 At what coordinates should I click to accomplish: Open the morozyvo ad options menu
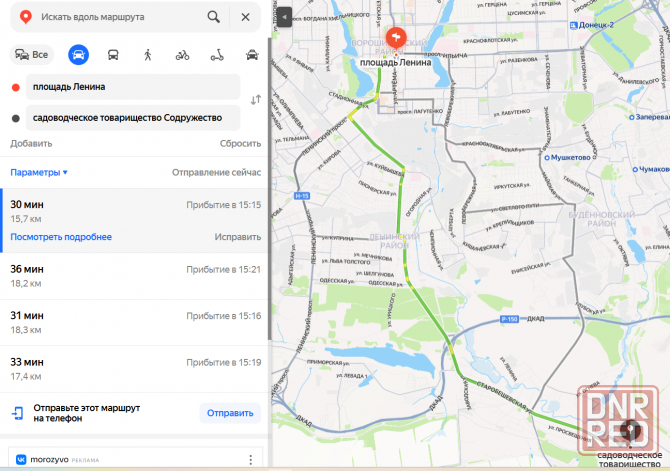(250, 460)
